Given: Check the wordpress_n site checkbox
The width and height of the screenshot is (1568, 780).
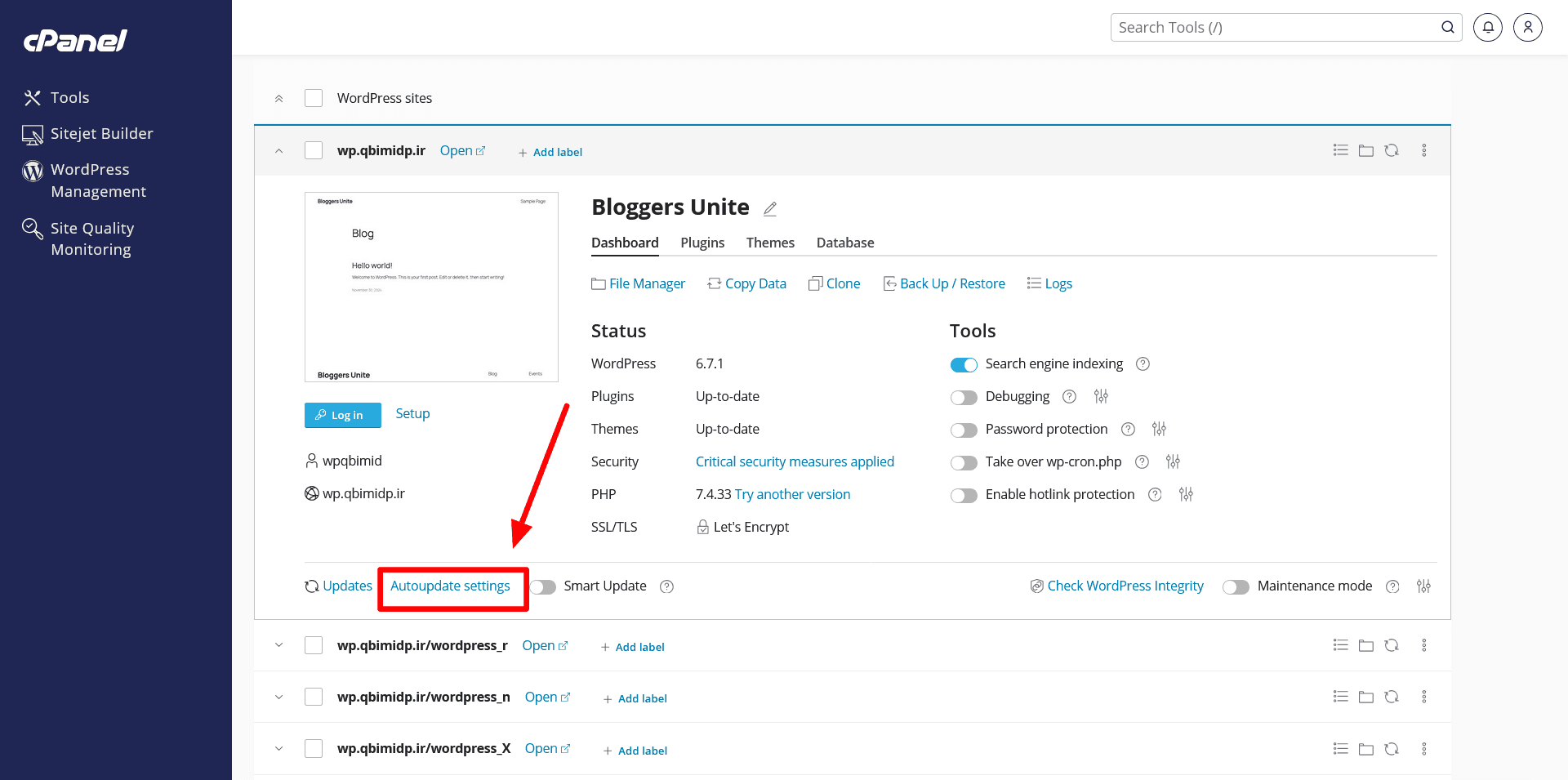Looking at the screenshot, I should (x=314, y=697).
